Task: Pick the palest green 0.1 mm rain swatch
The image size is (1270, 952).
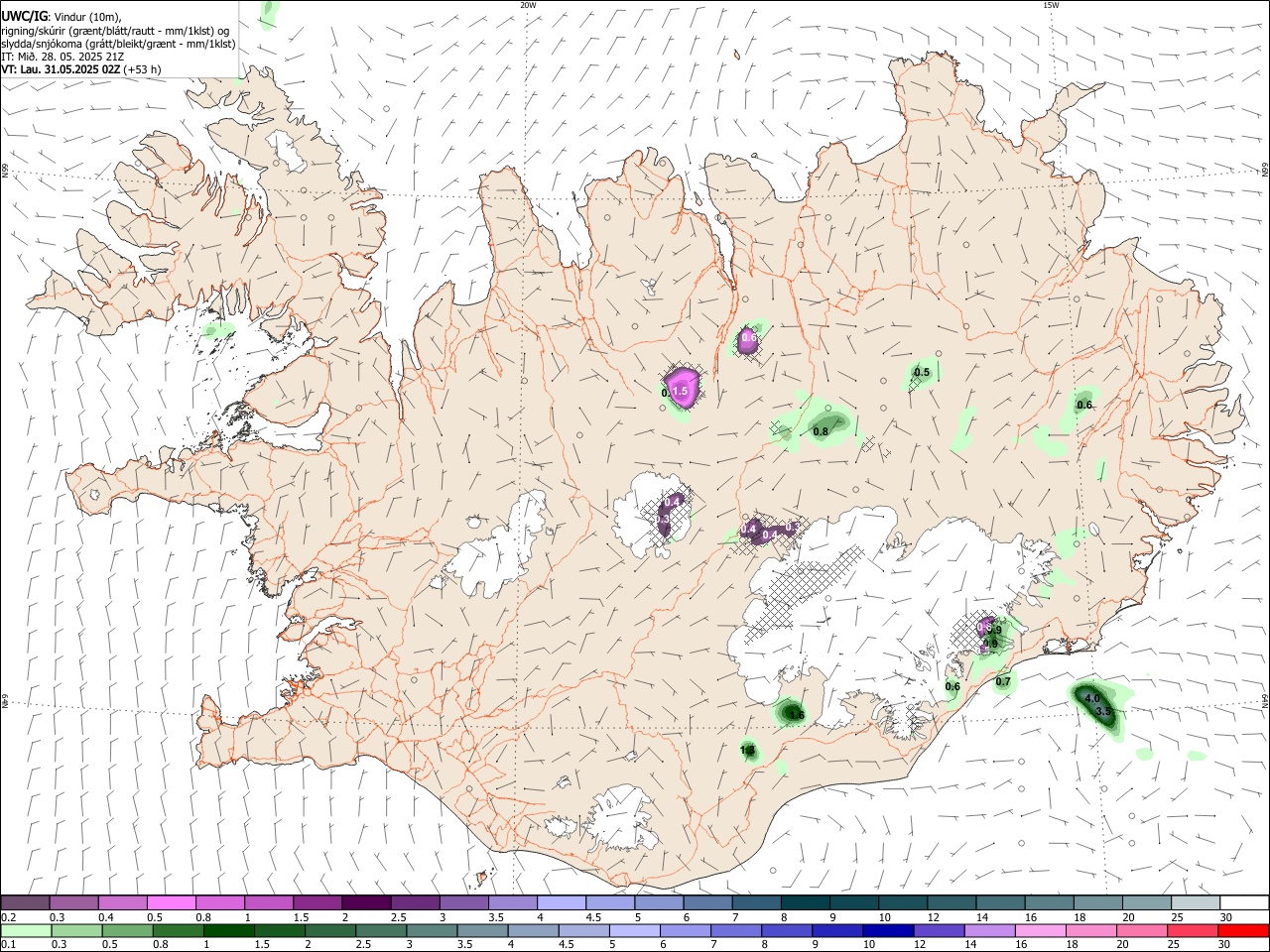Action: point(25,931)
